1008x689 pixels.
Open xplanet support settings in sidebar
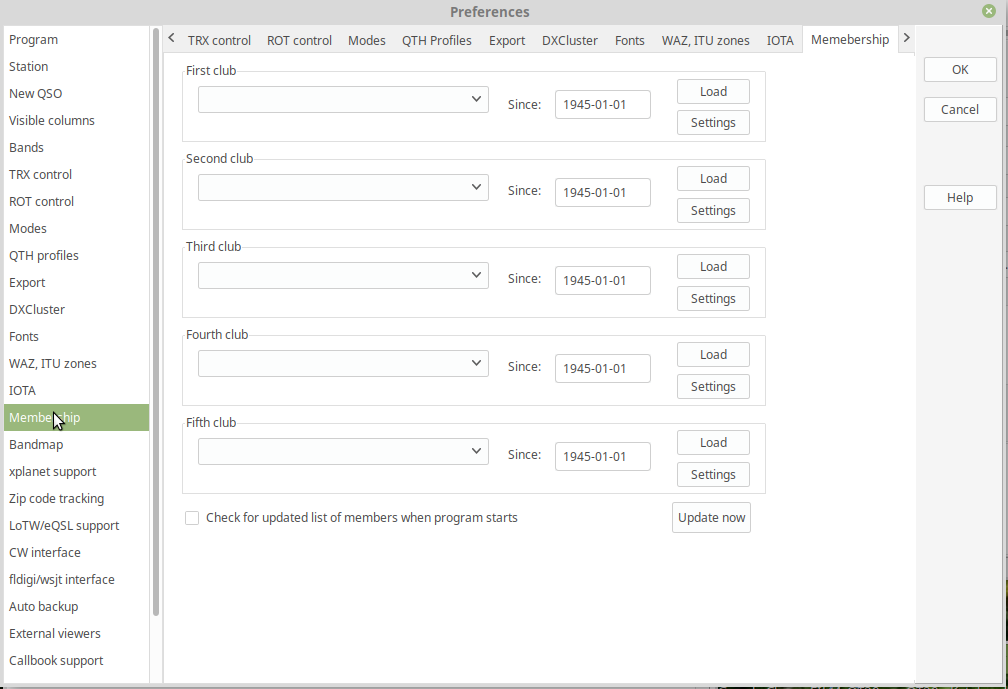point(76,471)
